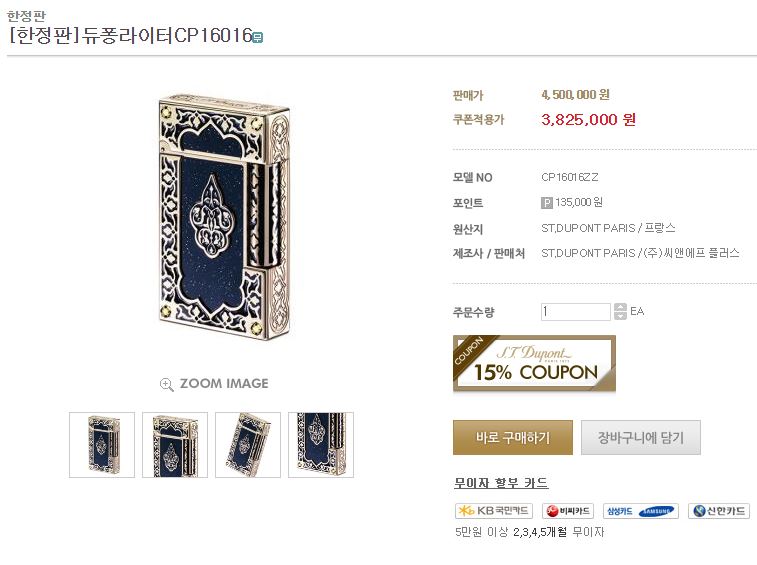Click the 삼성카드 Samsung card logo
The height and width of the screenshot is (565, 757).
(641, 511)
